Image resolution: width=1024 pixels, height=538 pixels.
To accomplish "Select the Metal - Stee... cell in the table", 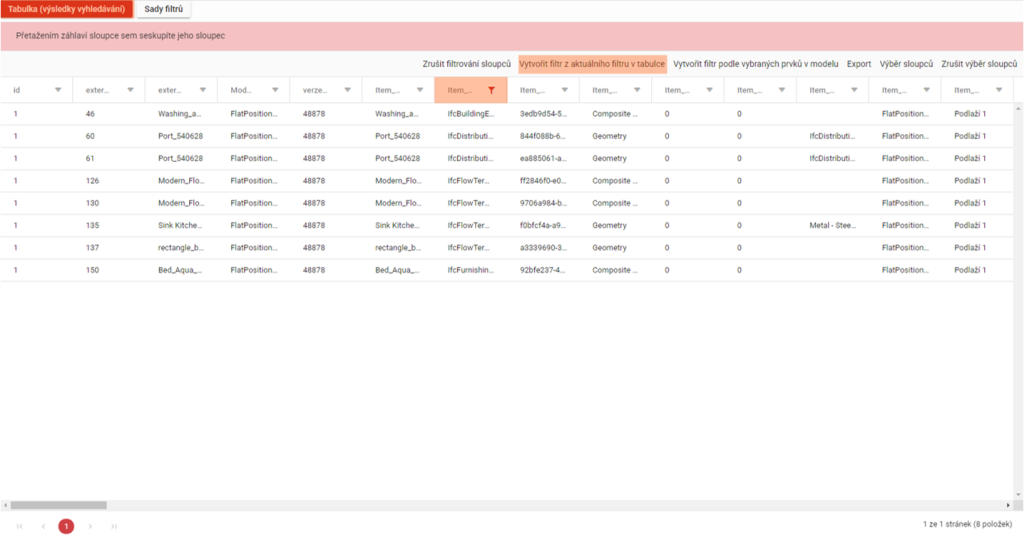I will 834,225.
